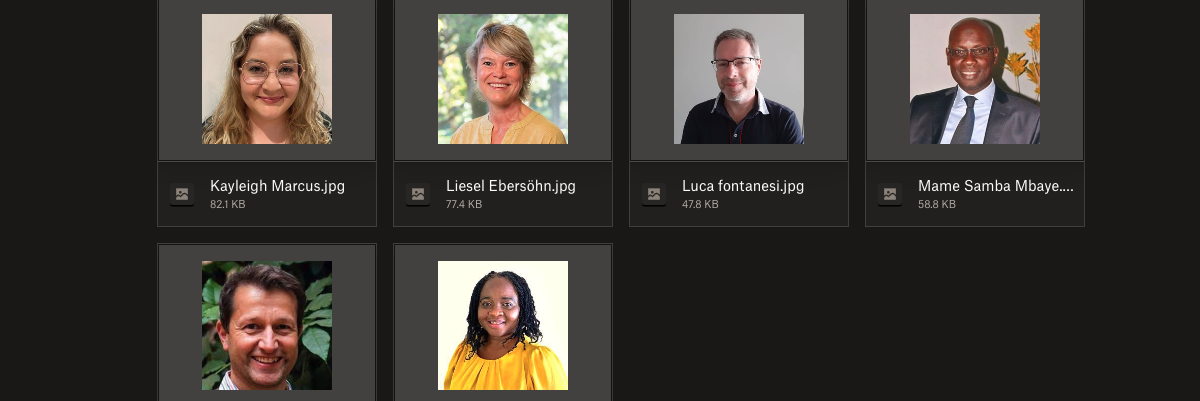The width and height of the screenshot is (1200, 401).
Task: Open the Kayleigh Marcus photo thumbnail
Action: [x=267, y=79]
